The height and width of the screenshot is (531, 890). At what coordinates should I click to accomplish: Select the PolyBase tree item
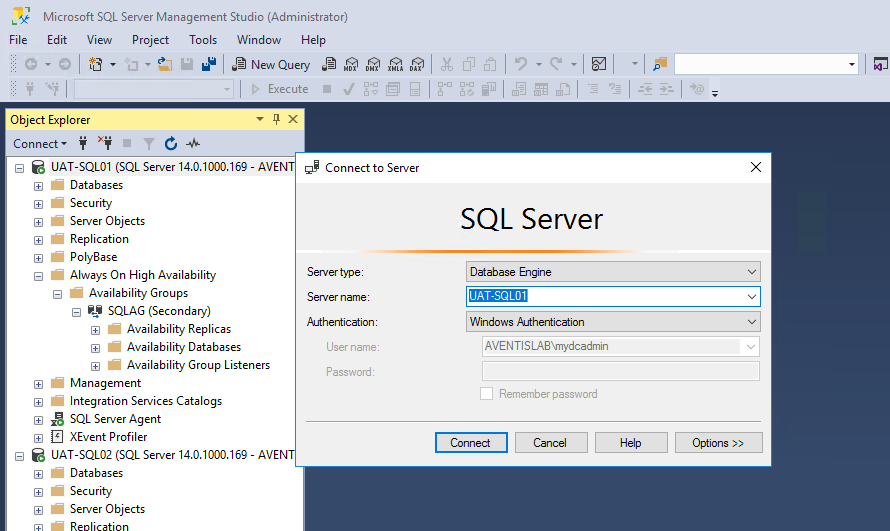[93, 256]
